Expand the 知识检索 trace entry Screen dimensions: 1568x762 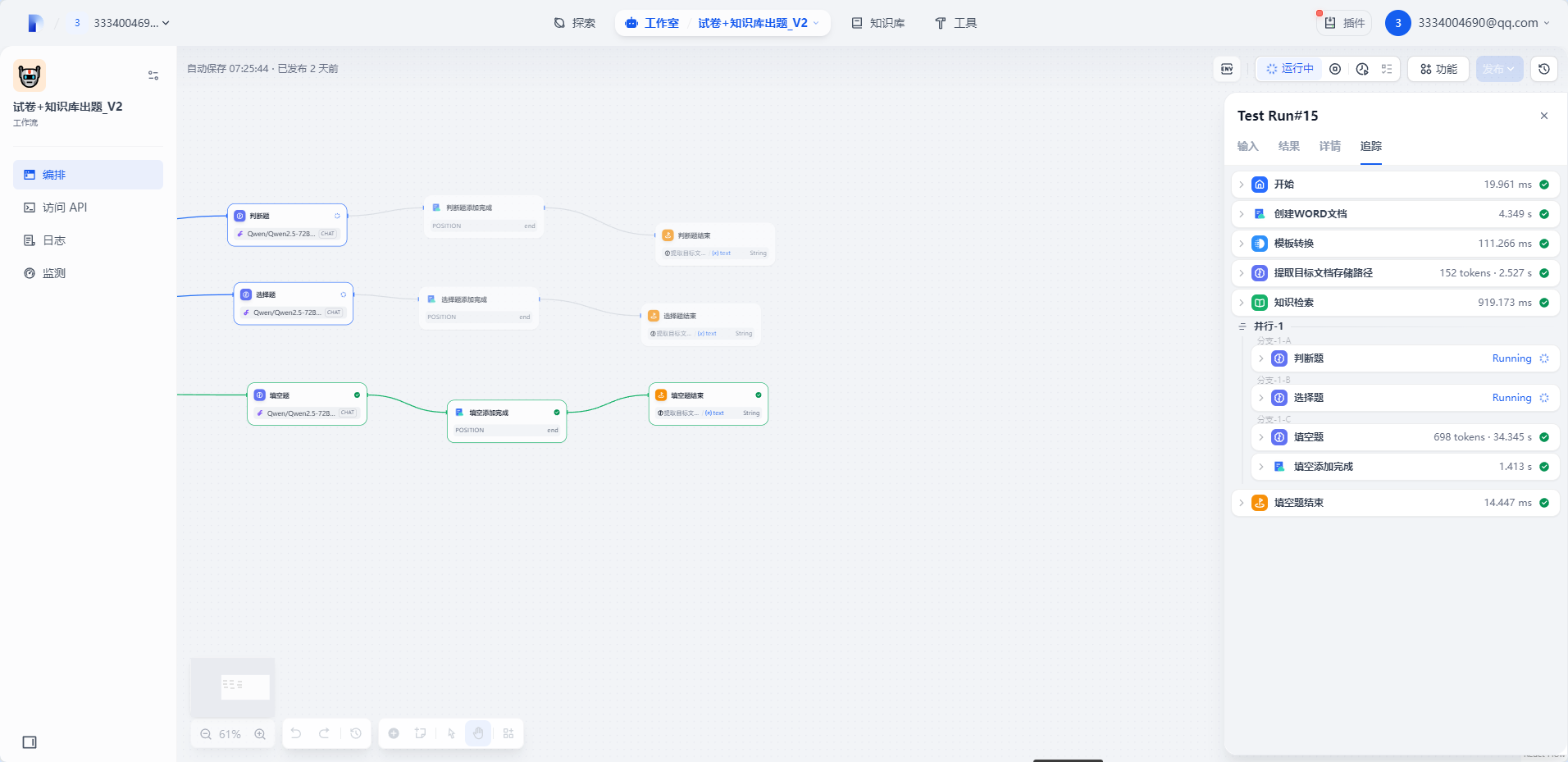point(1242,303)
